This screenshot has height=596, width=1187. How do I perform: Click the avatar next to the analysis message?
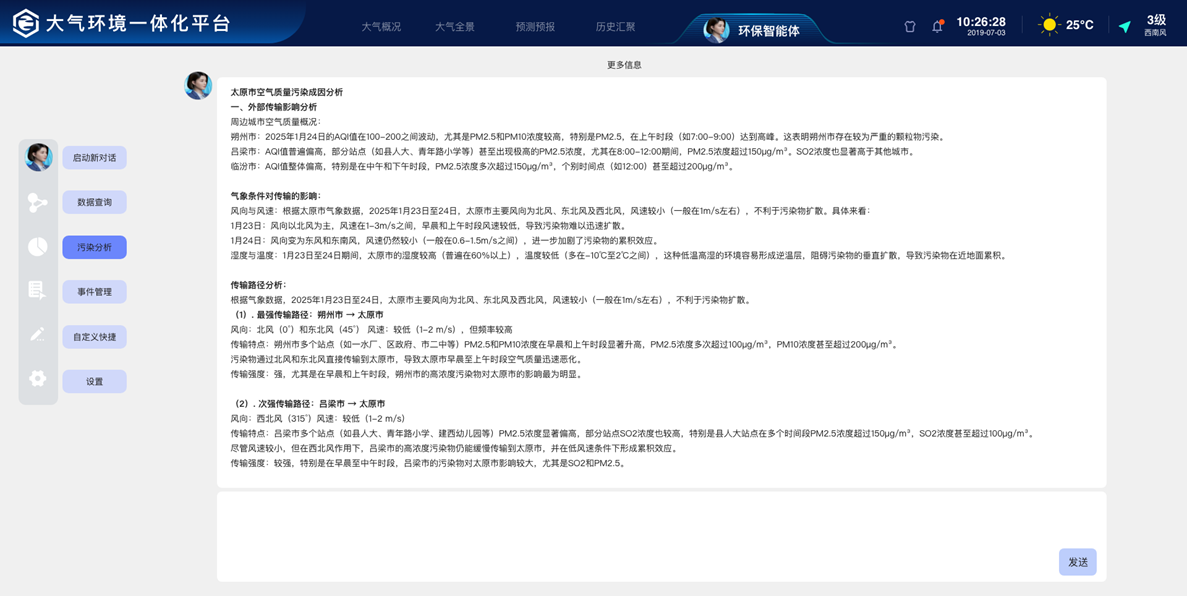click(x=197, y=86)
